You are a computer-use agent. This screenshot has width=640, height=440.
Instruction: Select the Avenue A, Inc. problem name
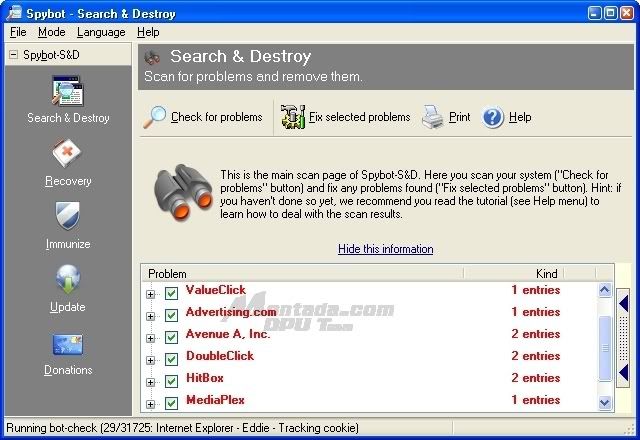tap(228, 334)
